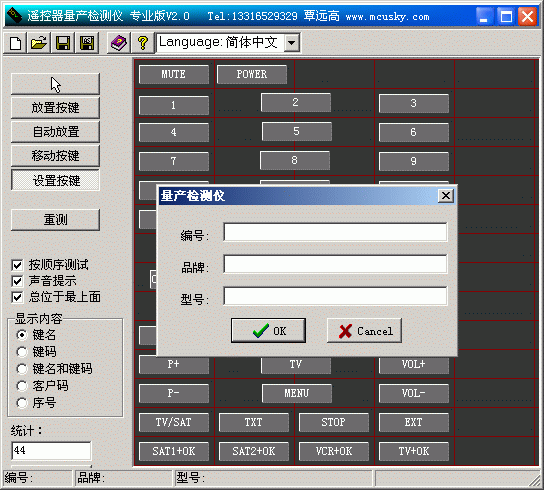Select the arrow pointer tool button
The width and height of the screenshot is (544, 490).
56,84
